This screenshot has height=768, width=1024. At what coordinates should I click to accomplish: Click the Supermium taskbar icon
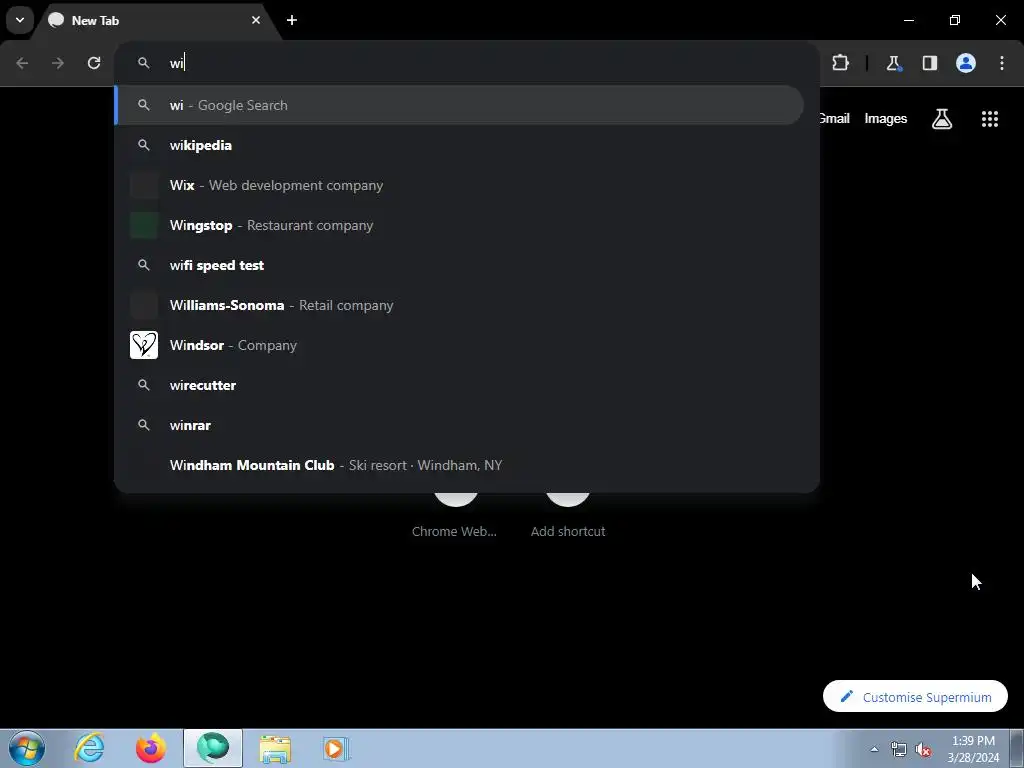pyautogui.click(x=213, y=748)
